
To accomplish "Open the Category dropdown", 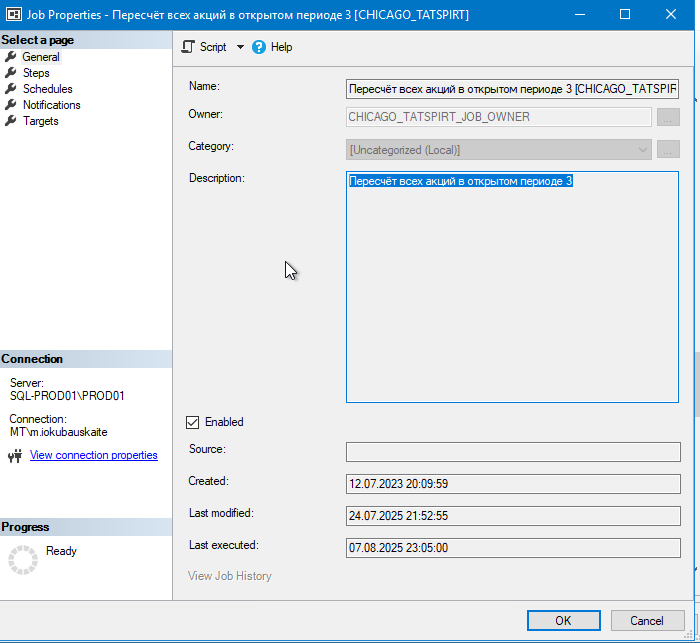I will [499, 150].
